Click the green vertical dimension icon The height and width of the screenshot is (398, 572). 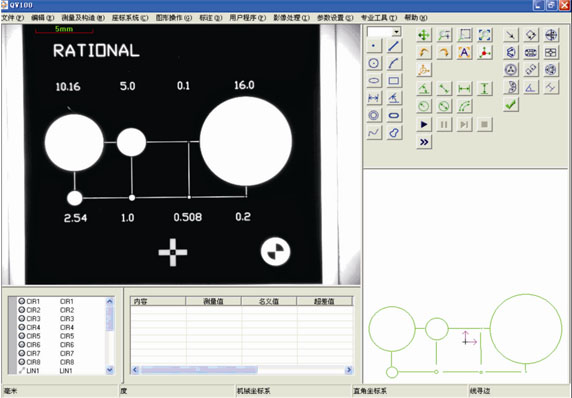(484, 89)
